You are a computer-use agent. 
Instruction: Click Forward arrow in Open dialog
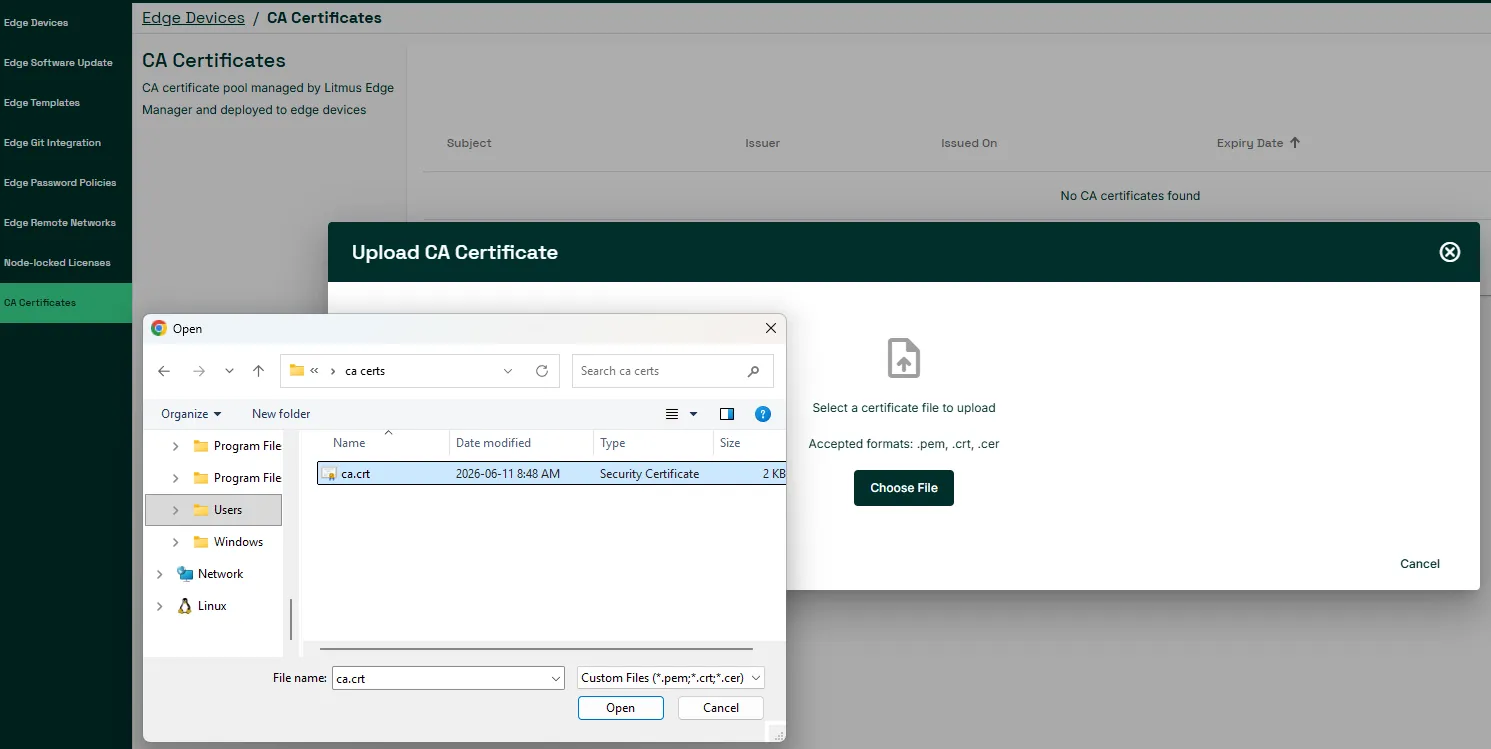coord(198,371)
